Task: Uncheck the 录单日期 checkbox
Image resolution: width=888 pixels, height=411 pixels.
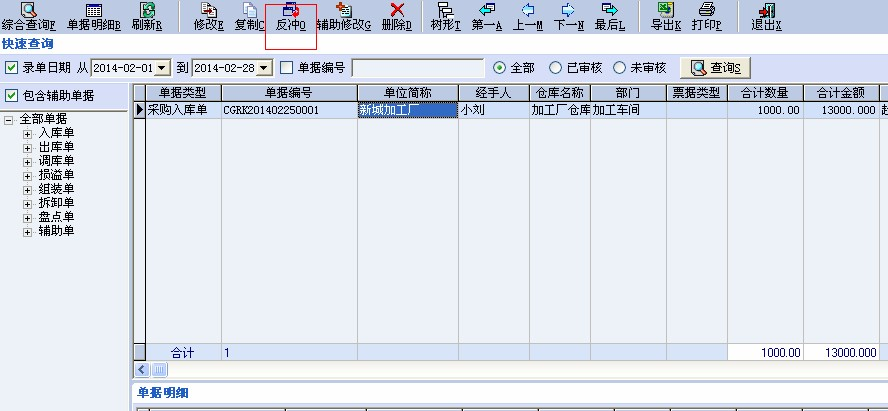Action: 11,68
